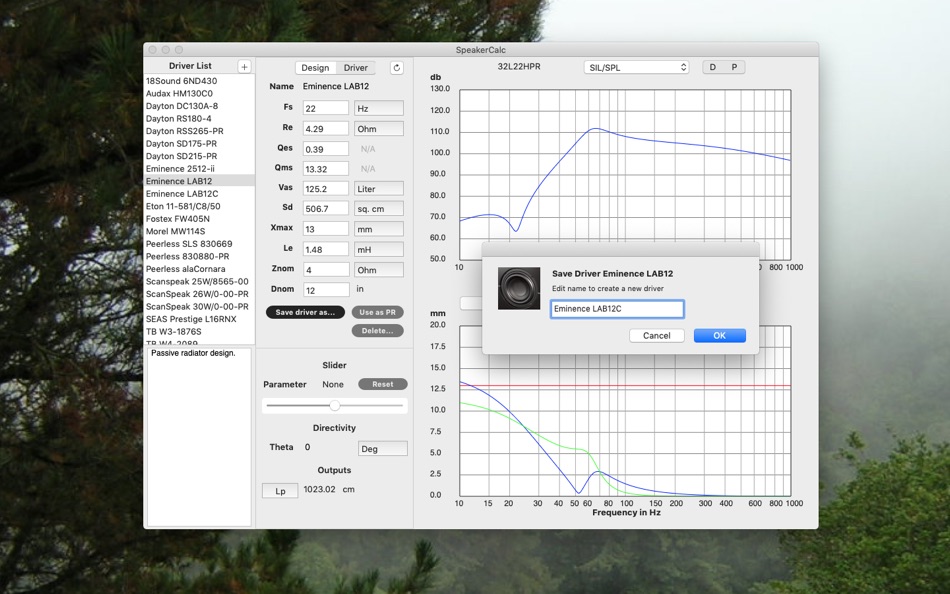The image size is (950, 594).
Task: Click the + icon to add a new driver
Action: [x=243, y=65]
